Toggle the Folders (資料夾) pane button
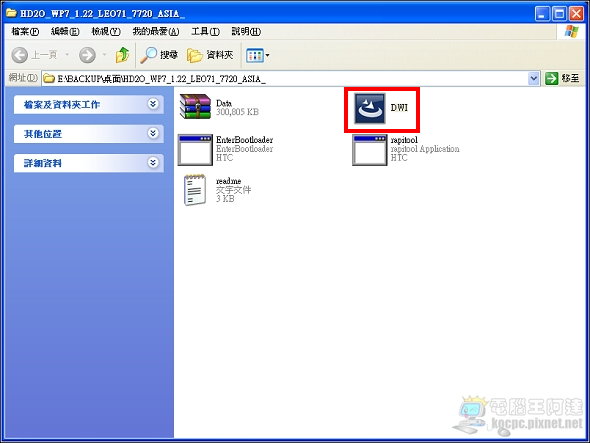This screenshot has width=590, height=443. [210, 55]
